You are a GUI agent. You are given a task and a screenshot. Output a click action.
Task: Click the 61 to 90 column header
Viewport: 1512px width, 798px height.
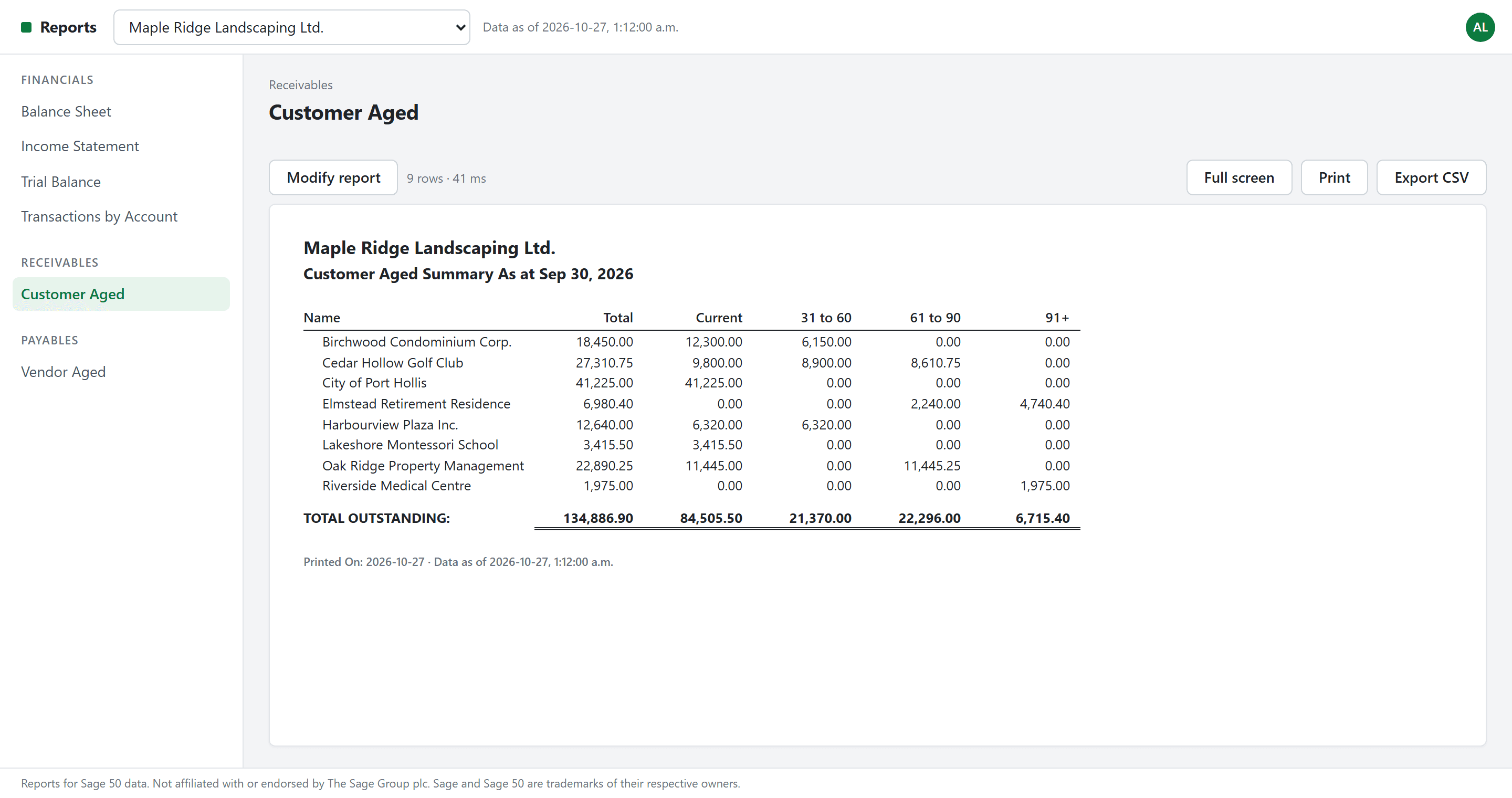point(935,318)
